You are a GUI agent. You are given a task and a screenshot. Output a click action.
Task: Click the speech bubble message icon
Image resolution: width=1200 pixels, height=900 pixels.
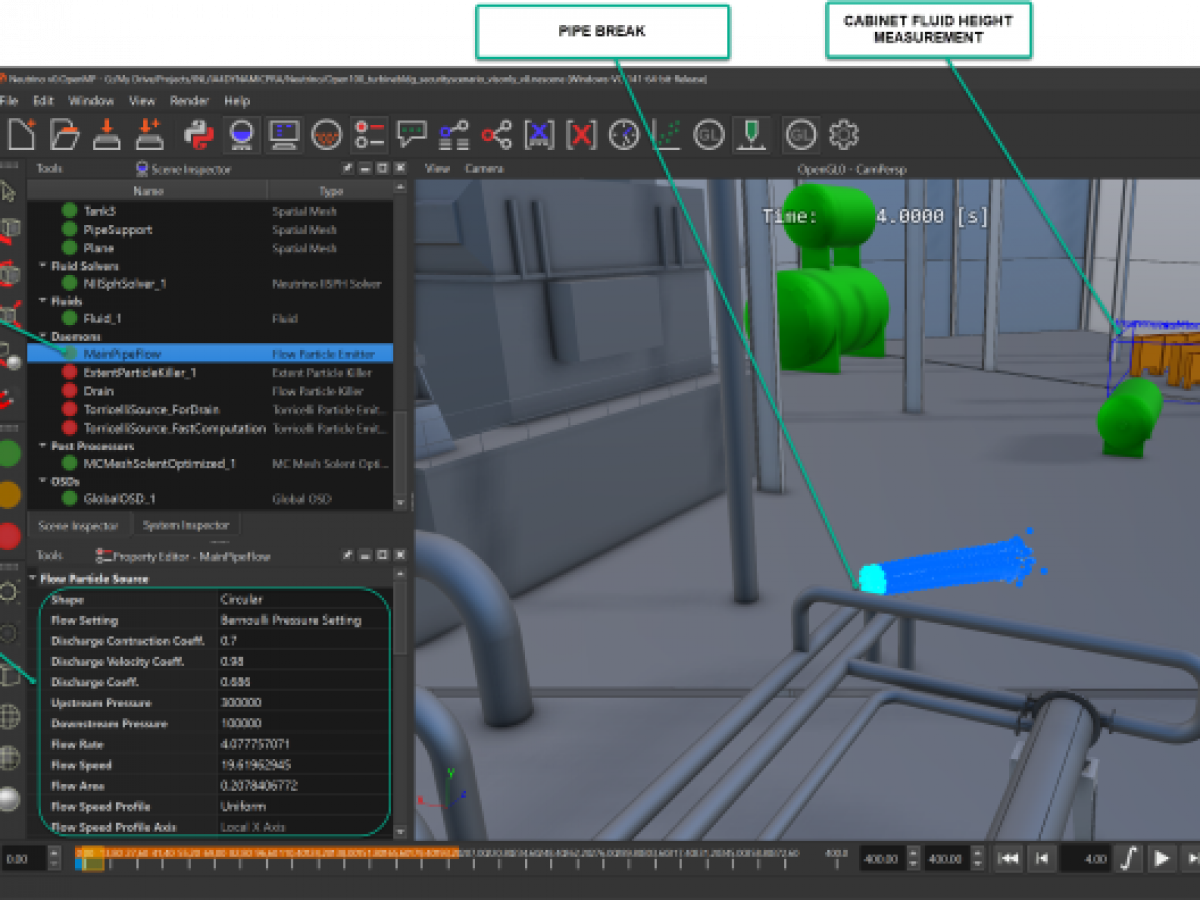411,134
